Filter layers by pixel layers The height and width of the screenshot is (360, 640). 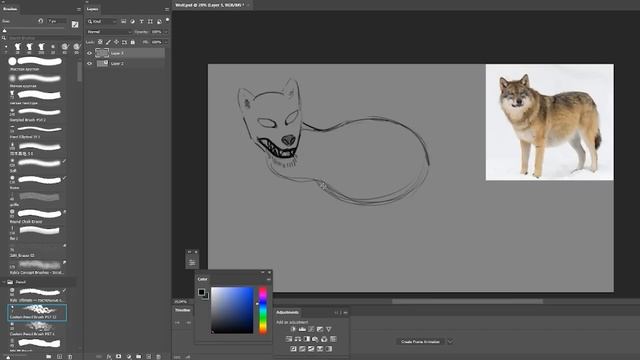(x=123, y=21)
